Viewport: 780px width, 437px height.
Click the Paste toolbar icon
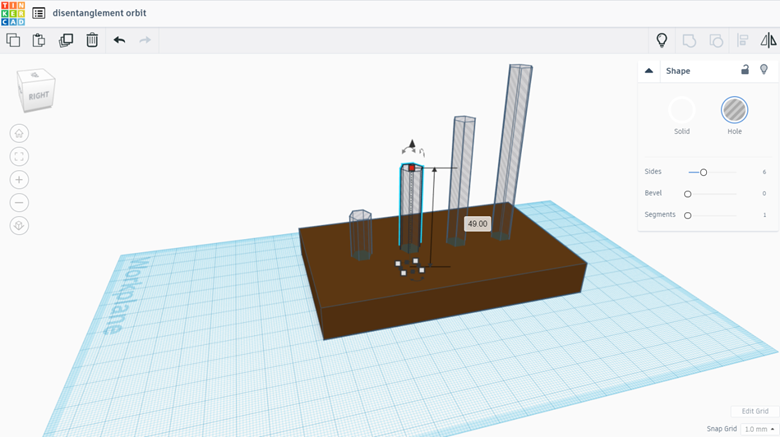[x=39, y=40]
